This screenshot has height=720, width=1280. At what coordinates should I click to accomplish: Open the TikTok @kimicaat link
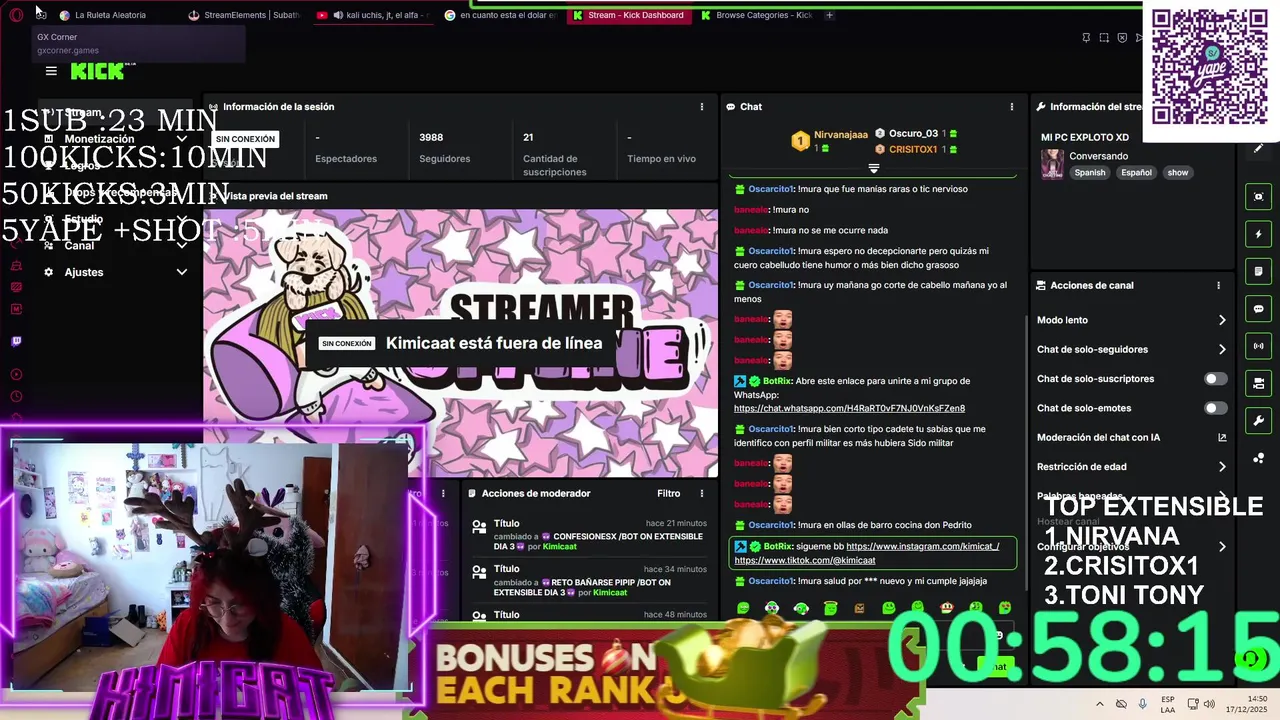(x=805, y=560)
